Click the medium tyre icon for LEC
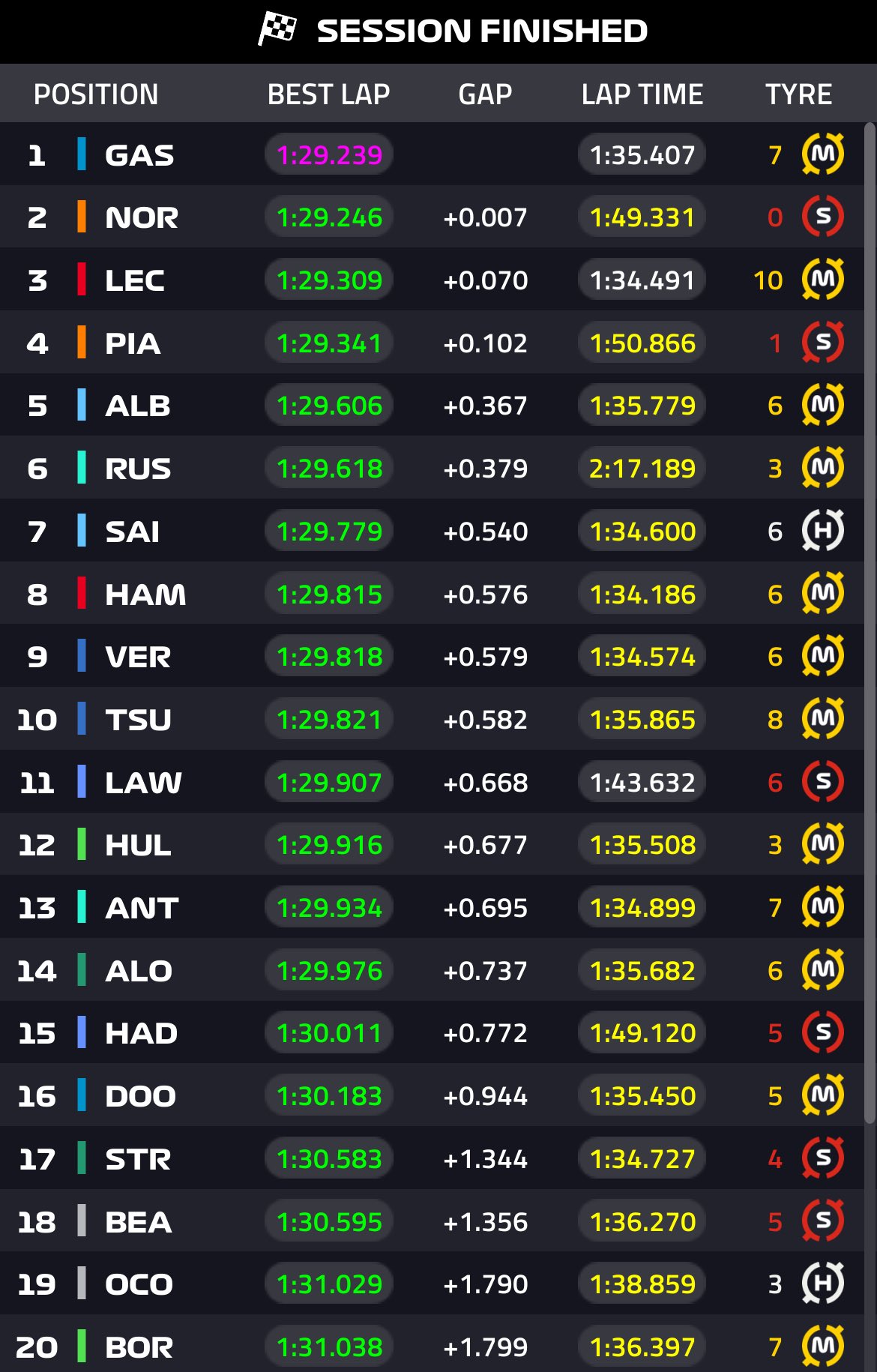The height and width of the screenshot is (1372, 877). pyautogui.click(x=822, y=280)
